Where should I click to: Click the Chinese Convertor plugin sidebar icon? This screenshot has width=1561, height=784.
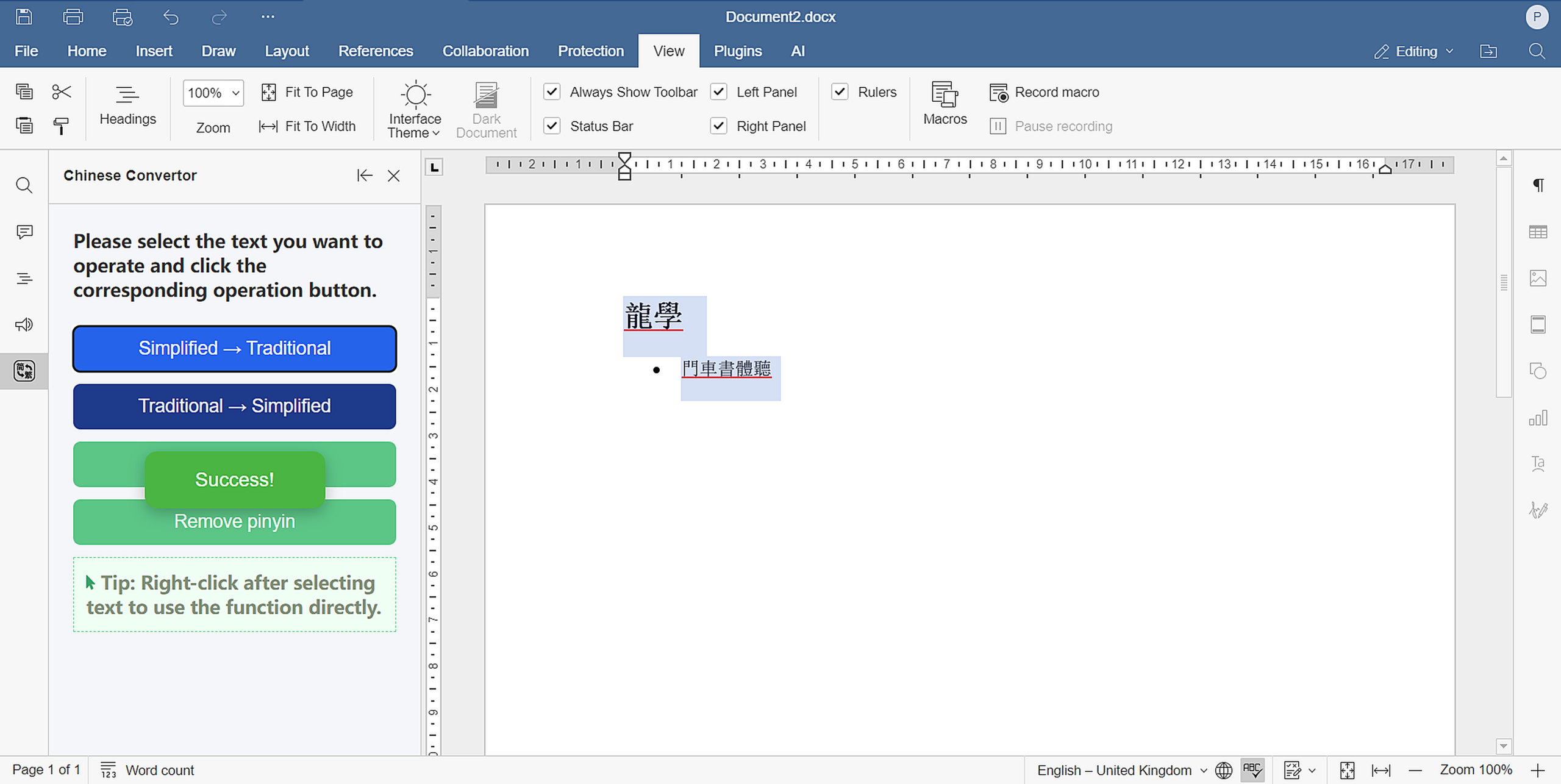(24, 371)
